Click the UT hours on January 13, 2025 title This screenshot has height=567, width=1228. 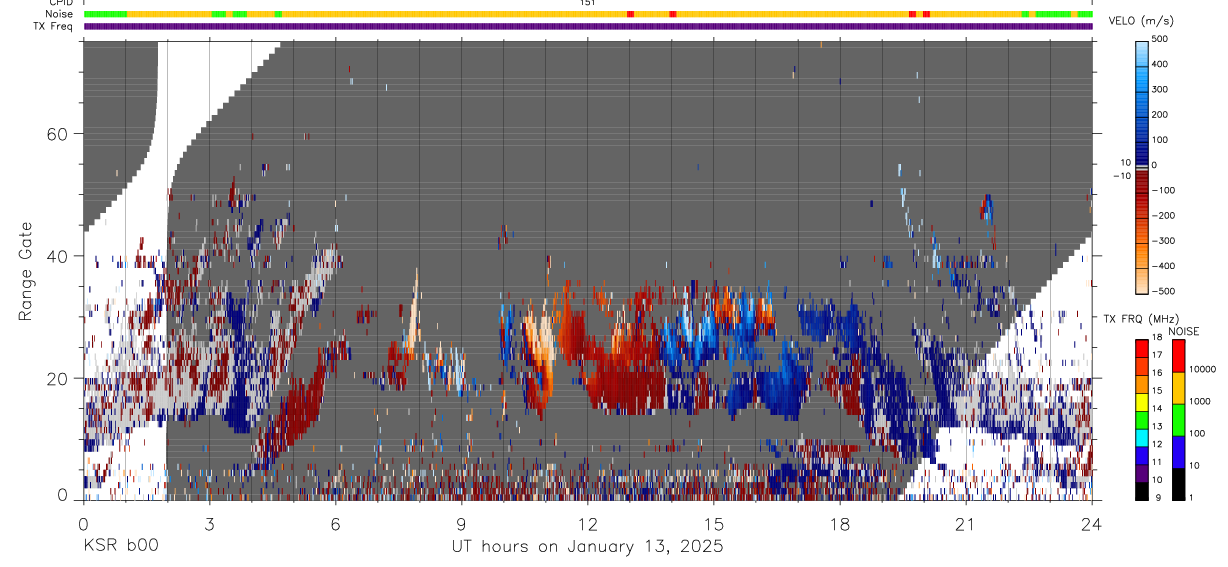pyautogui.click(x=587, y=547)
